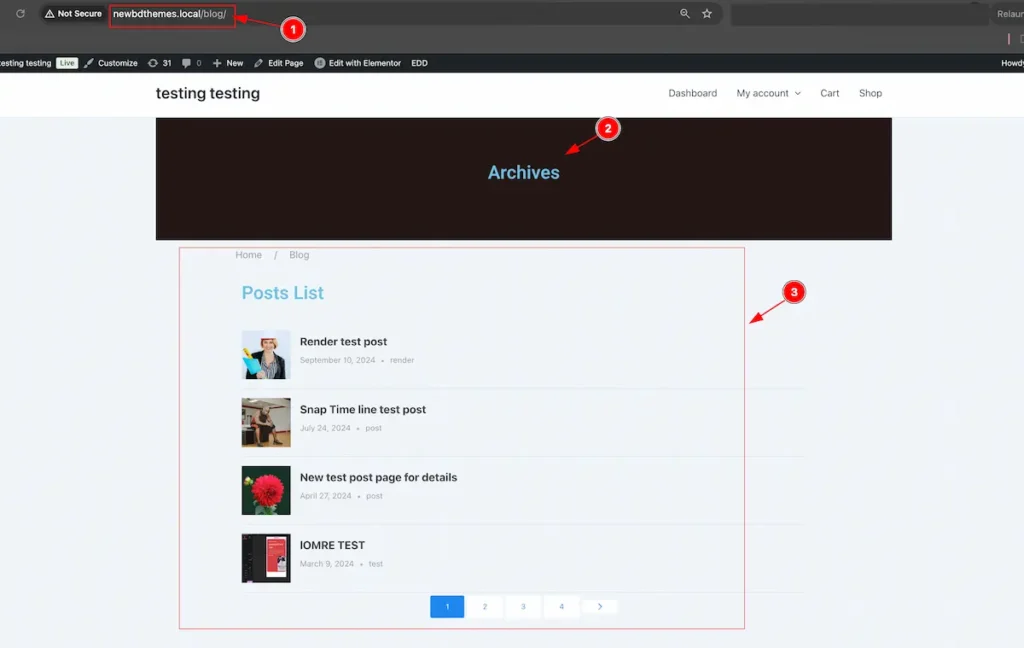Viewport: 1024px width, 648px height.
Task: Open the Dashboard menu item
Action: click(x=692, y=93)
